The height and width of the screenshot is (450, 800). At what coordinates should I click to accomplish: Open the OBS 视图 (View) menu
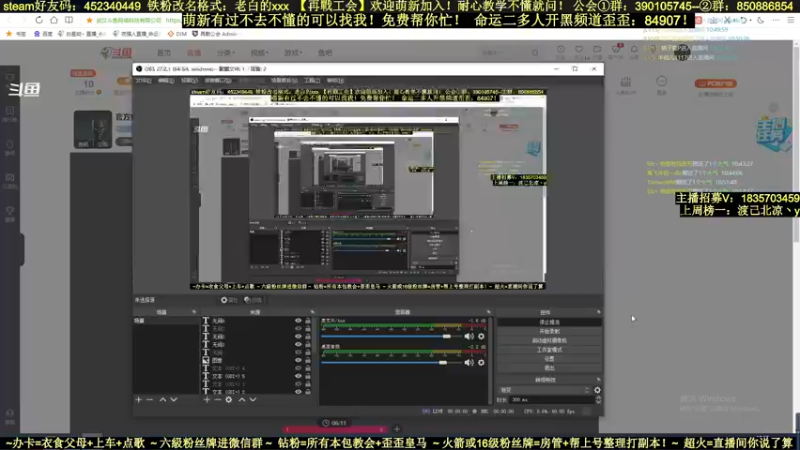click(189, 81)
